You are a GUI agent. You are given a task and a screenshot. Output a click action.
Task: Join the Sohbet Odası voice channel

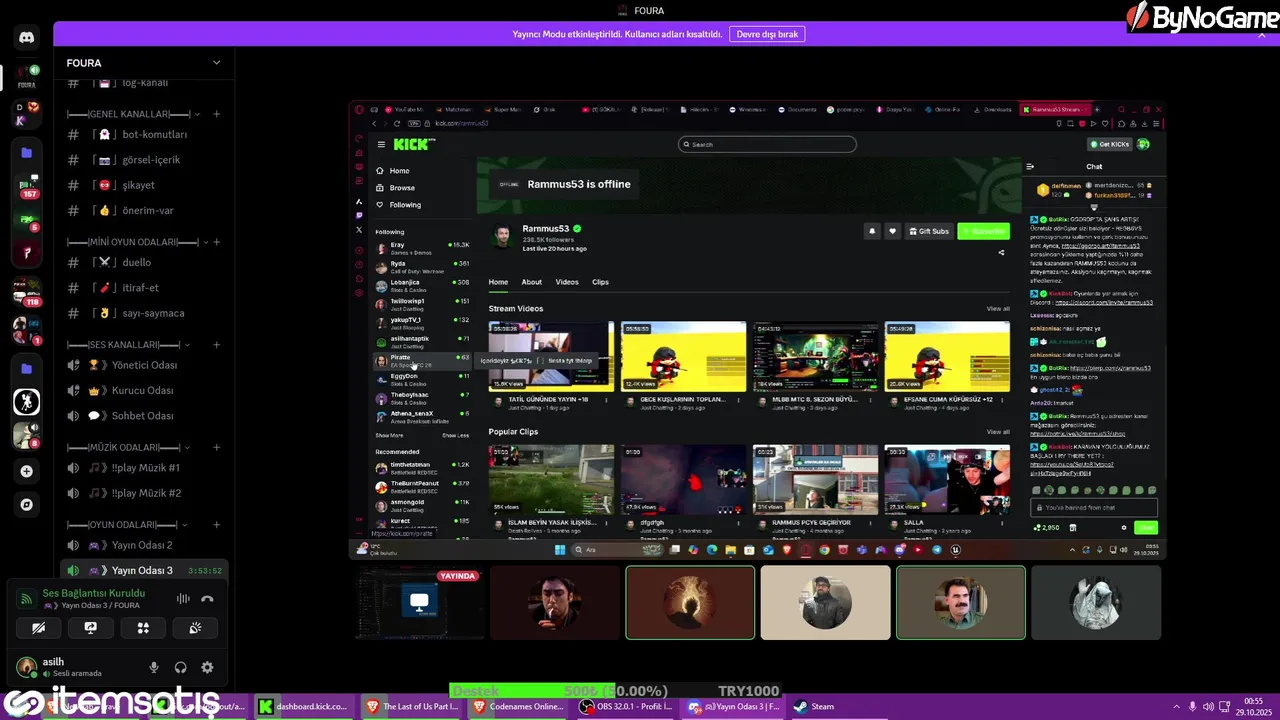click(144, 416)
